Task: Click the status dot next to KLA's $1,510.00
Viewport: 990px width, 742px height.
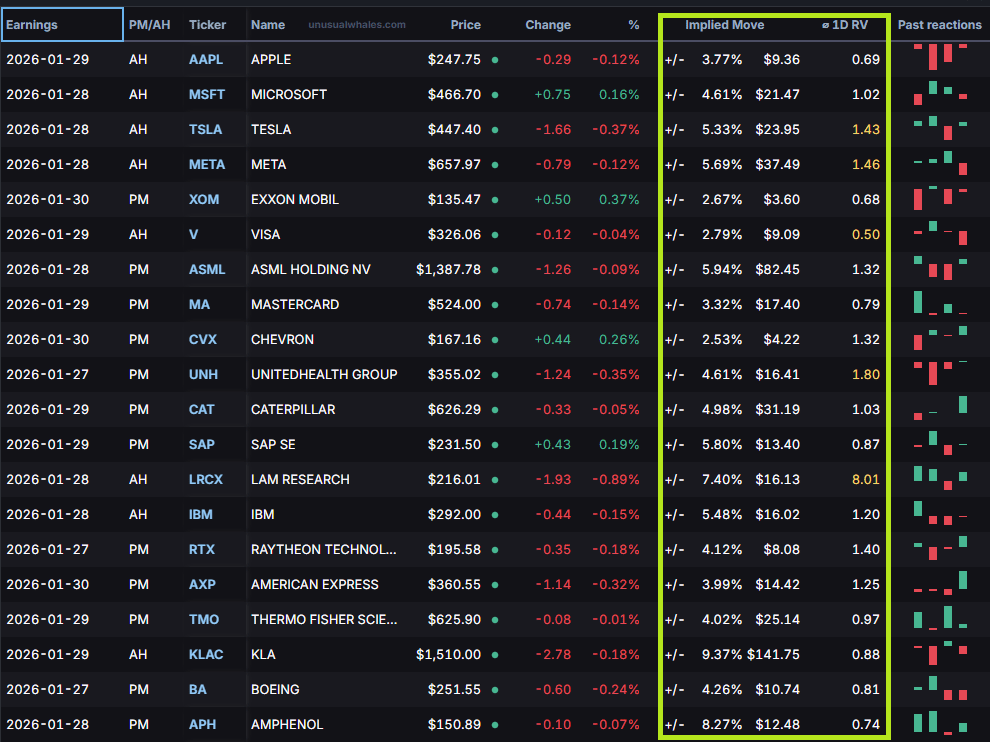Action: tap(495, 655)
